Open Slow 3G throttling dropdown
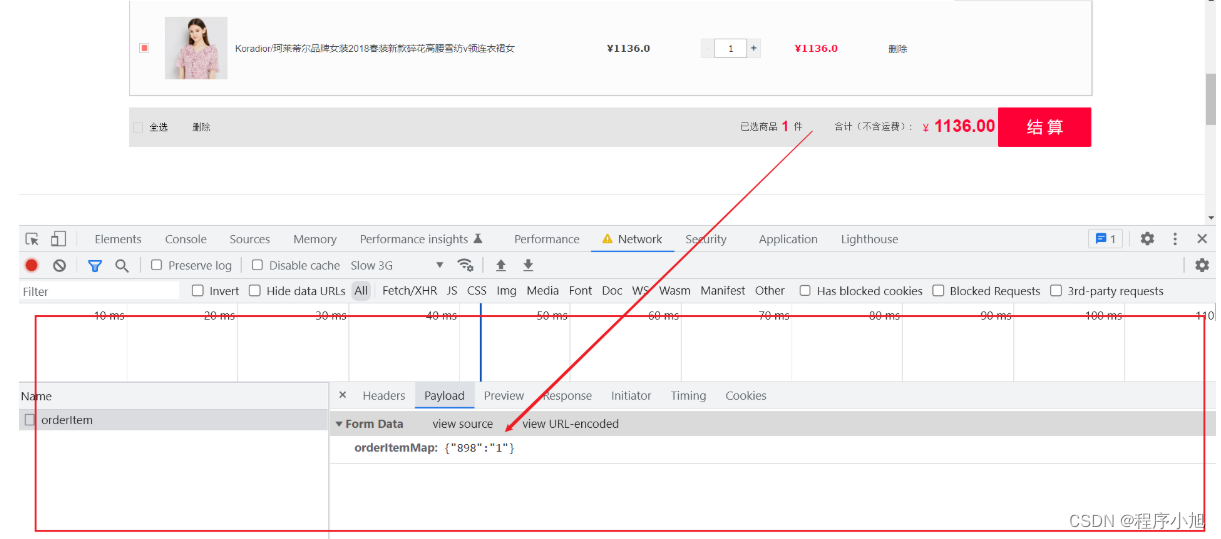The width and height of the screenshot is (1221, 539). click(397, 265)
